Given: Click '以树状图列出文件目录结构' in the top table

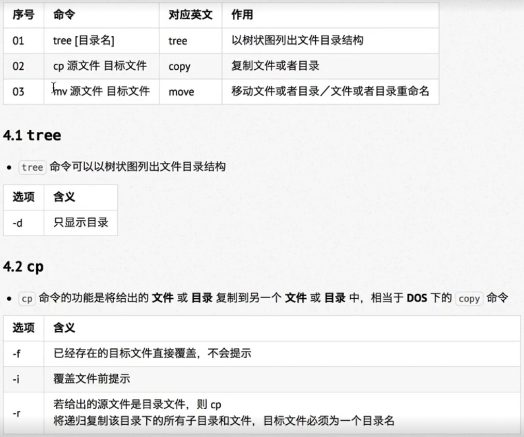Looking at the screenshot, I should 297,40.
